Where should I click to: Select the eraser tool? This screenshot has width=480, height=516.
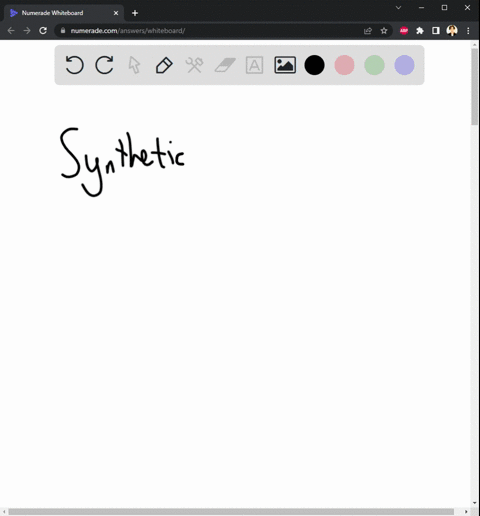point(225,65)
